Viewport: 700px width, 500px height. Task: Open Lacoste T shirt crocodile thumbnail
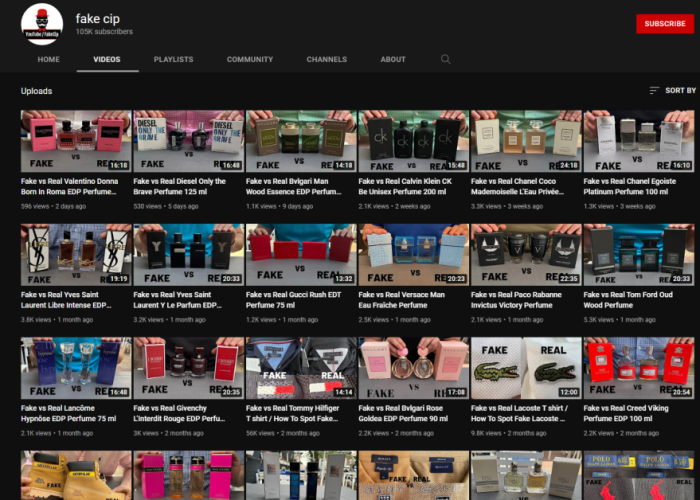coord(526,368)
